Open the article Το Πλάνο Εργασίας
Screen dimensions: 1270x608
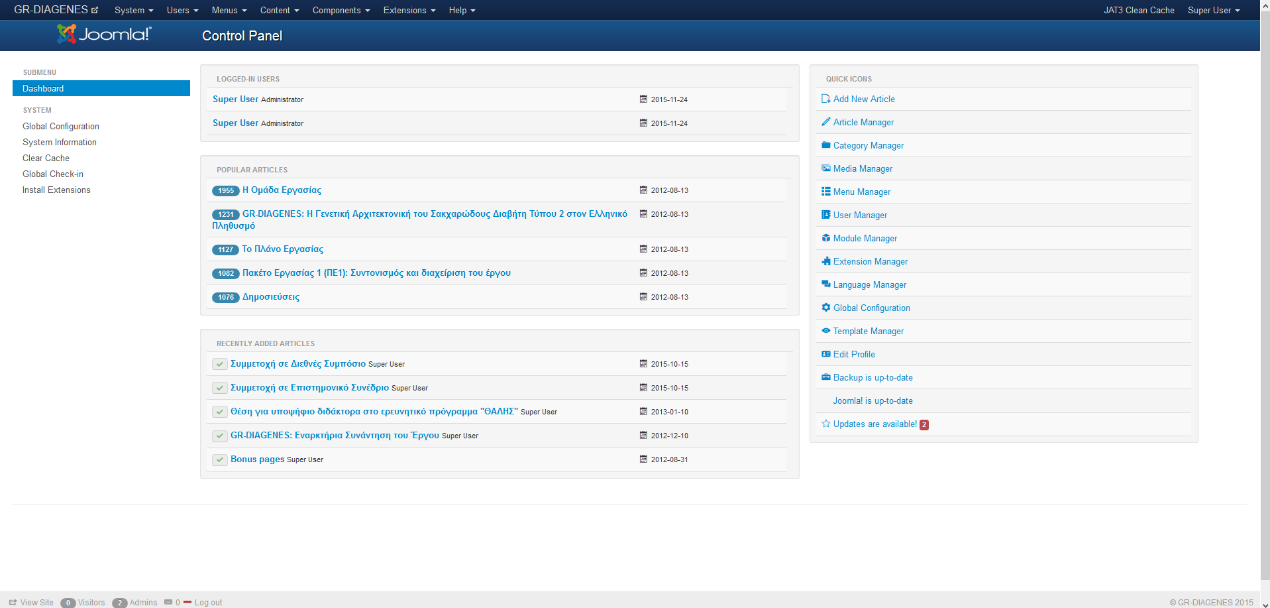pyautogui.click(x=283, y=249)
